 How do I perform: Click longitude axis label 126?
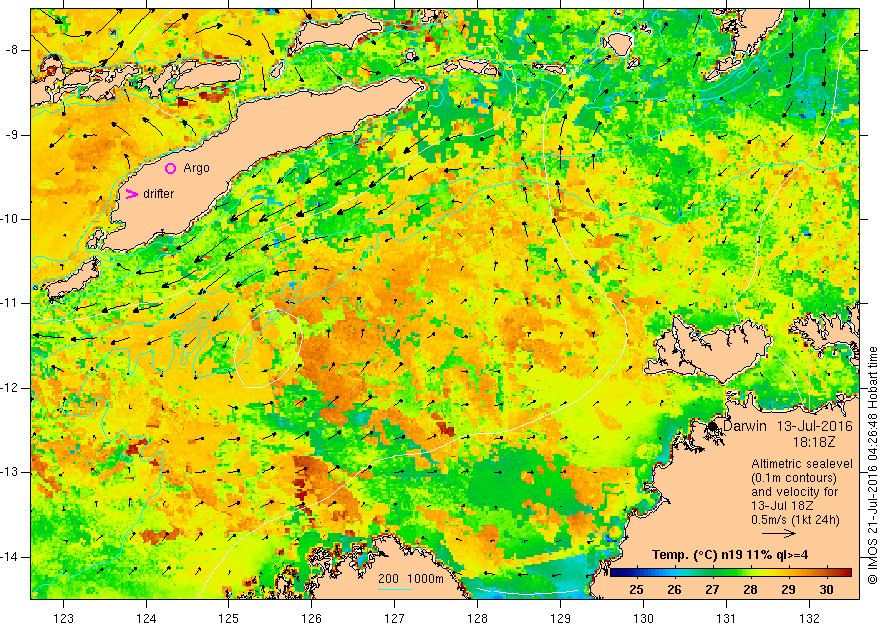point(311,618)
